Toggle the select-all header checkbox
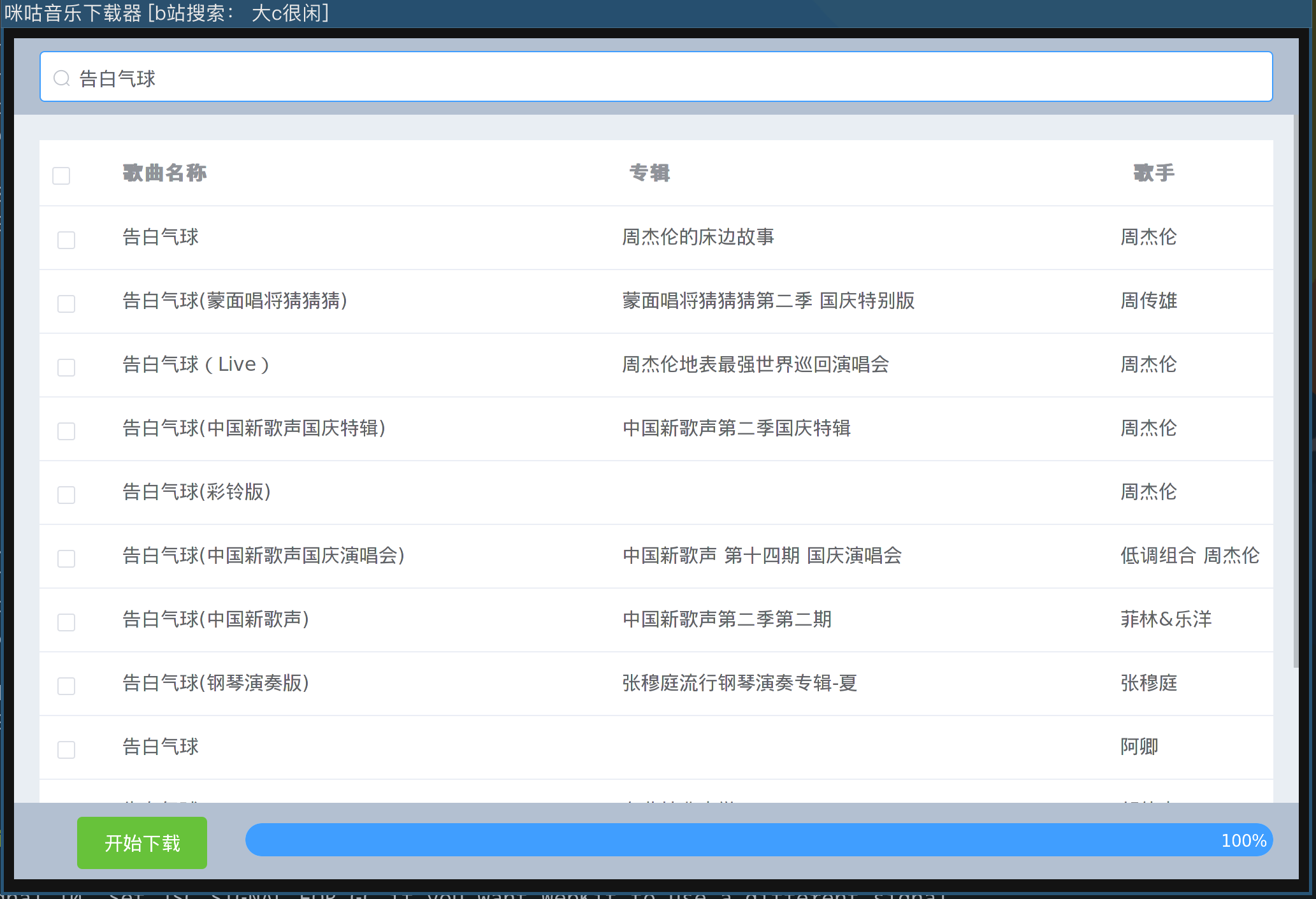Screen dimensions: 1316x899 pos(61,175)
